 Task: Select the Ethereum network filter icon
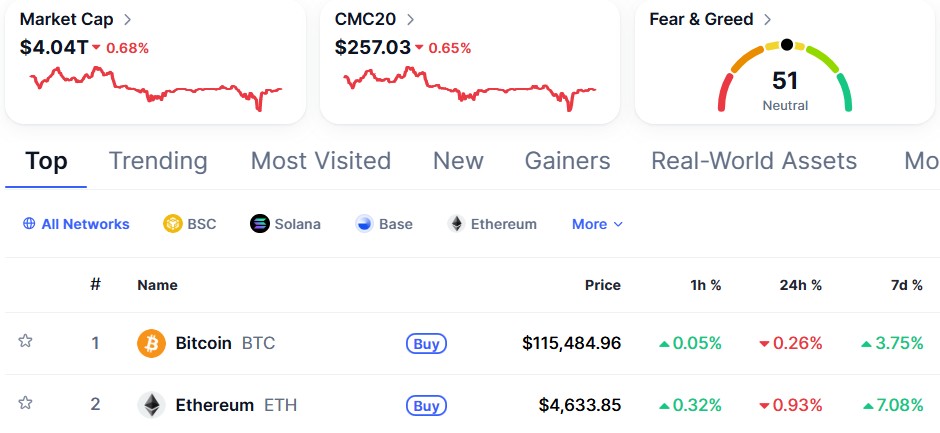pyautogui.click(x=456, y=224)
